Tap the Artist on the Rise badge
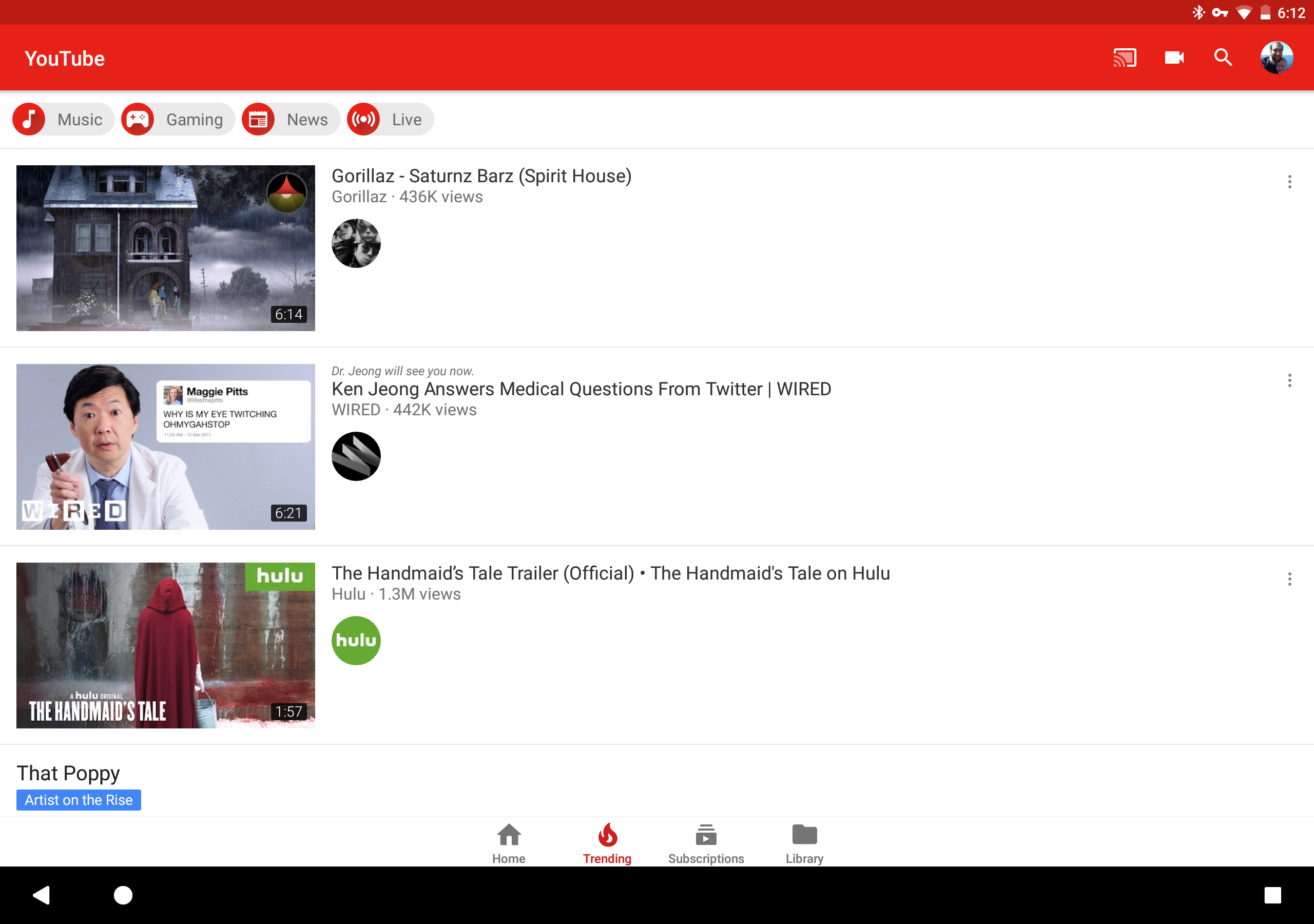Screen dimensions: 1314x924 79,800
